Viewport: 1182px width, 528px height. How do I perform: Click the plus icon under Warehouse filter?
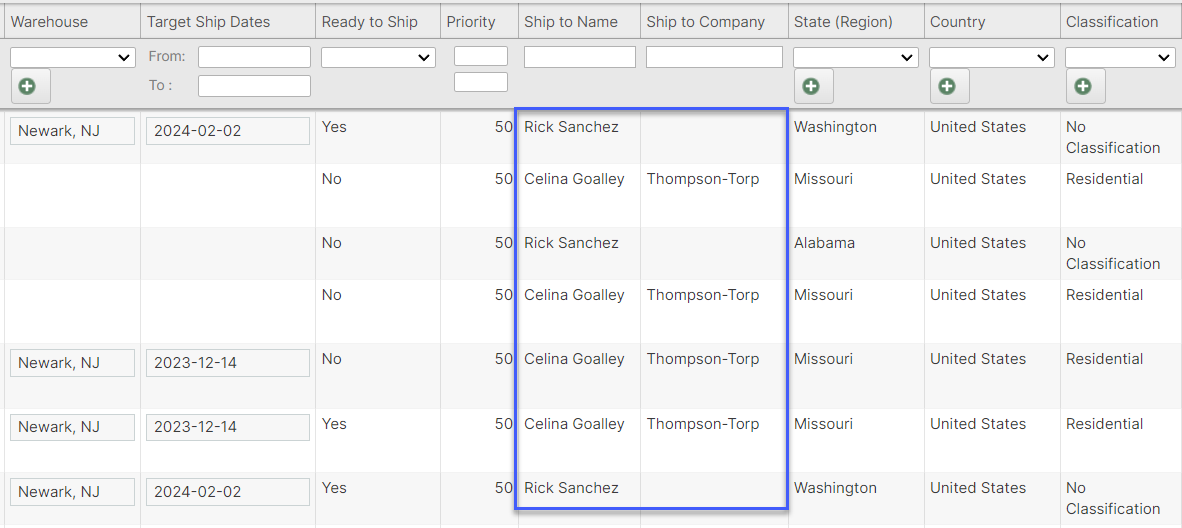(x=27, y=87)
